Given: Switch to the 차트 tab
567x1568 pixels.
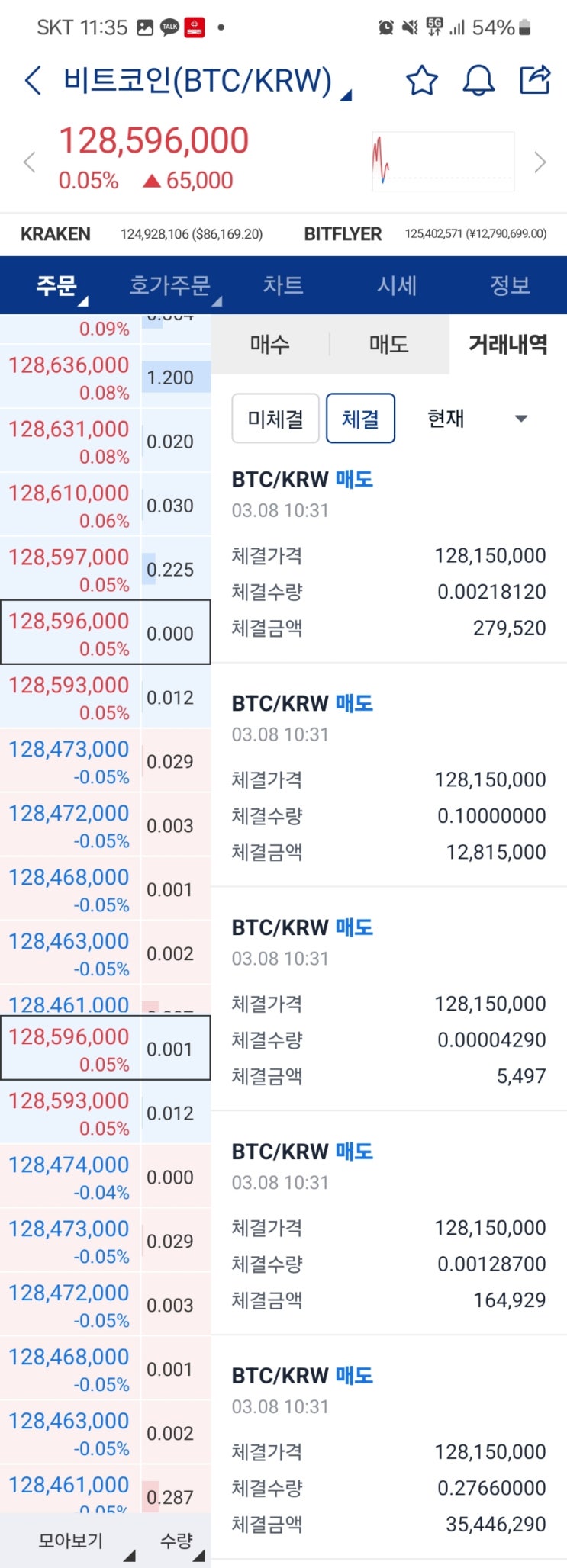Looking at the screenshot, I should coord(283,285).
